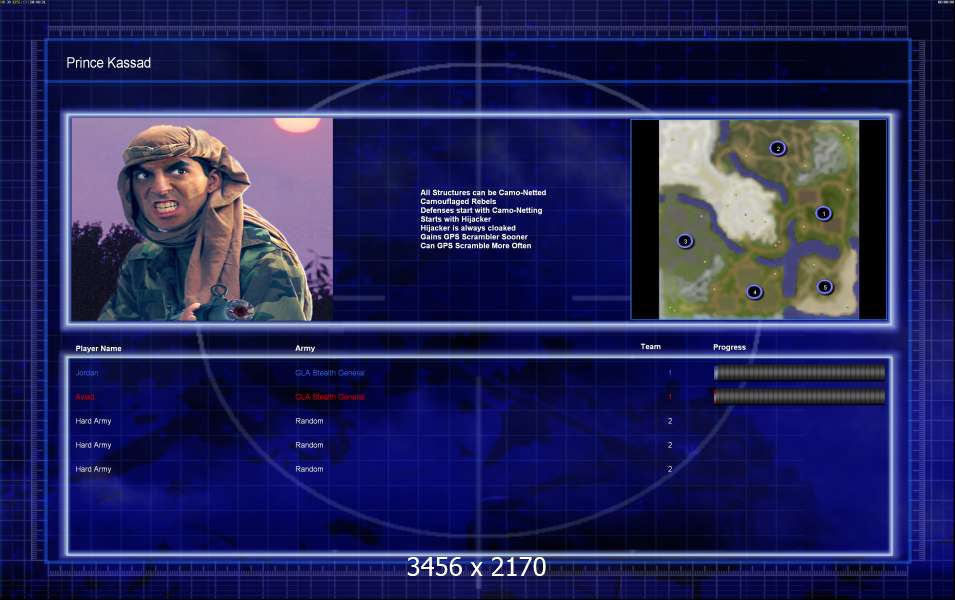Click the 'Starts with Hijacker' line
Viewport: 955px width, 600px height.
[456, 219]
